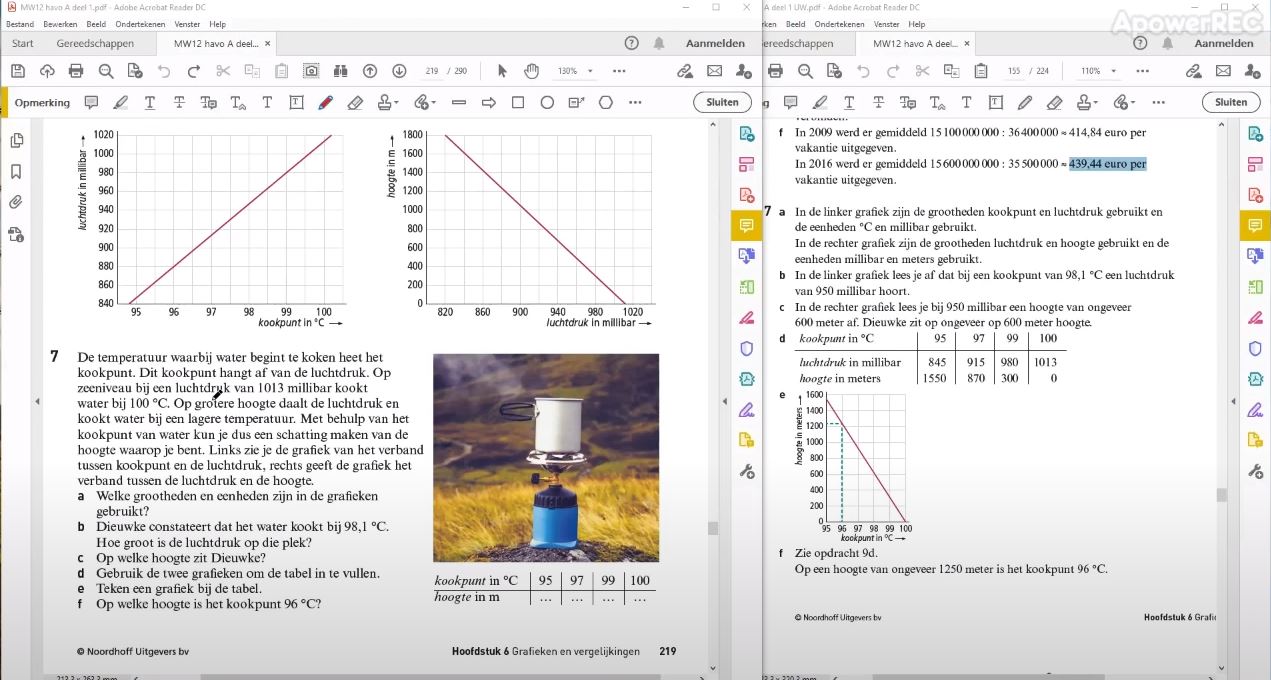Upload to cloud in left window toolbar
This screenshot has width=1271, height=680.
point(47,71)
